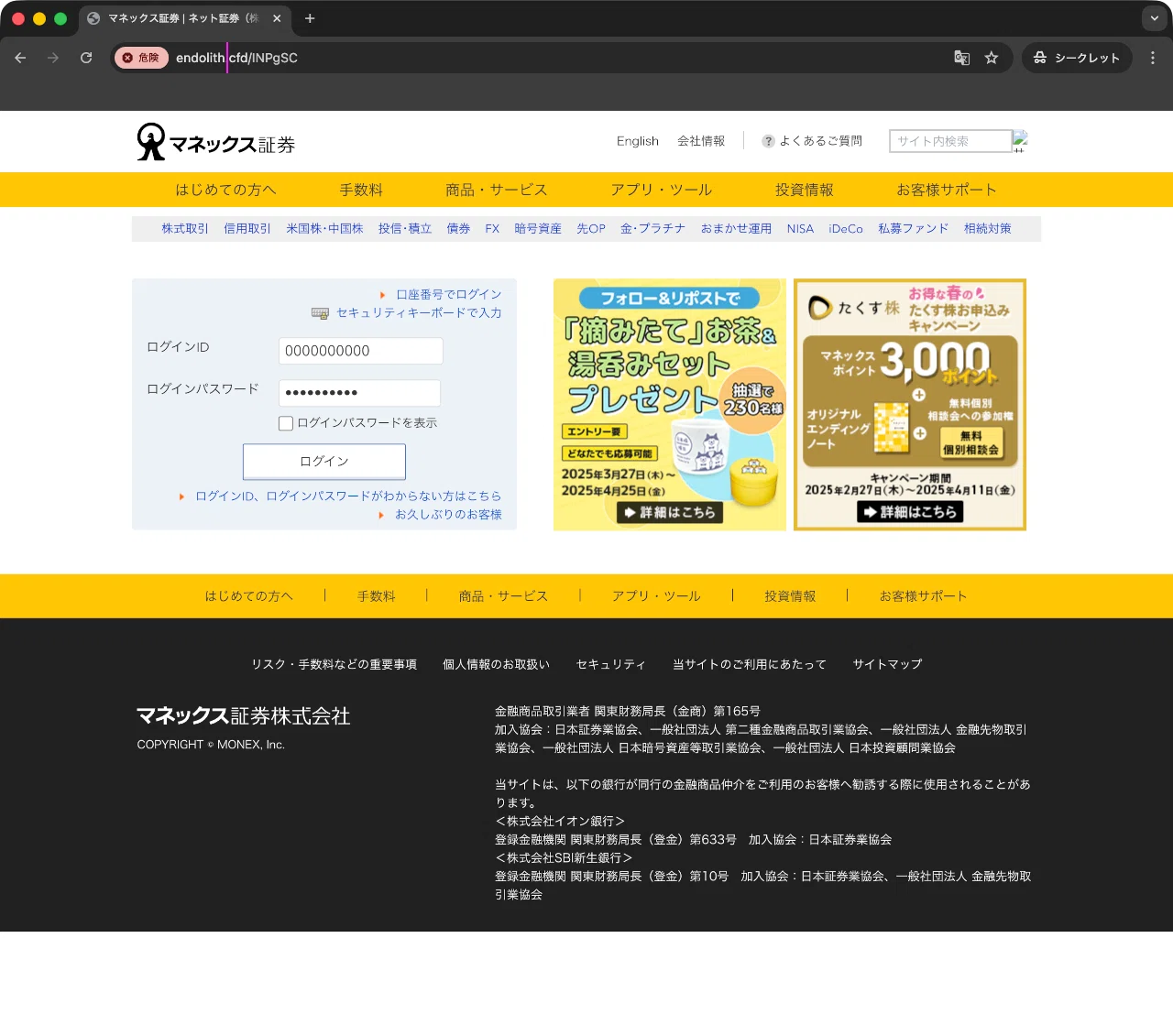Click footer アプリ・ツール link

coord(657,596)
